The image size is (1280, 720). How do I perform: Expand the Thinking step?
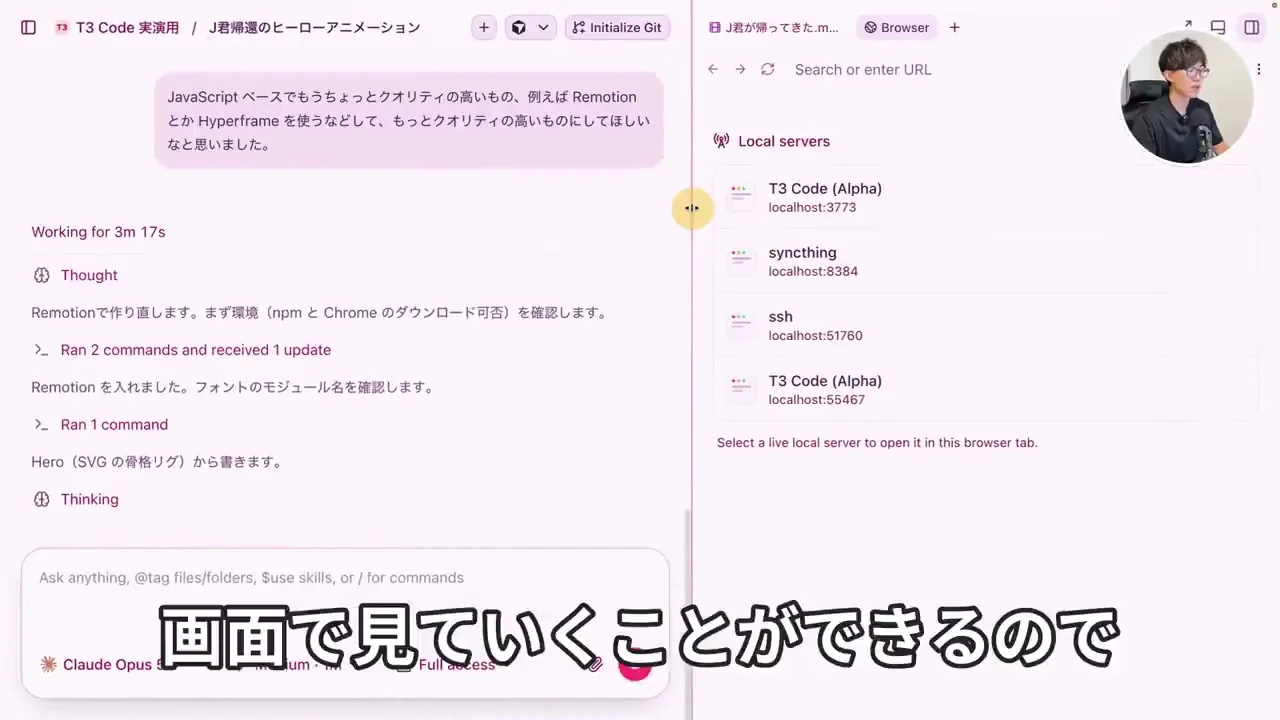click(x=89, y=499)
